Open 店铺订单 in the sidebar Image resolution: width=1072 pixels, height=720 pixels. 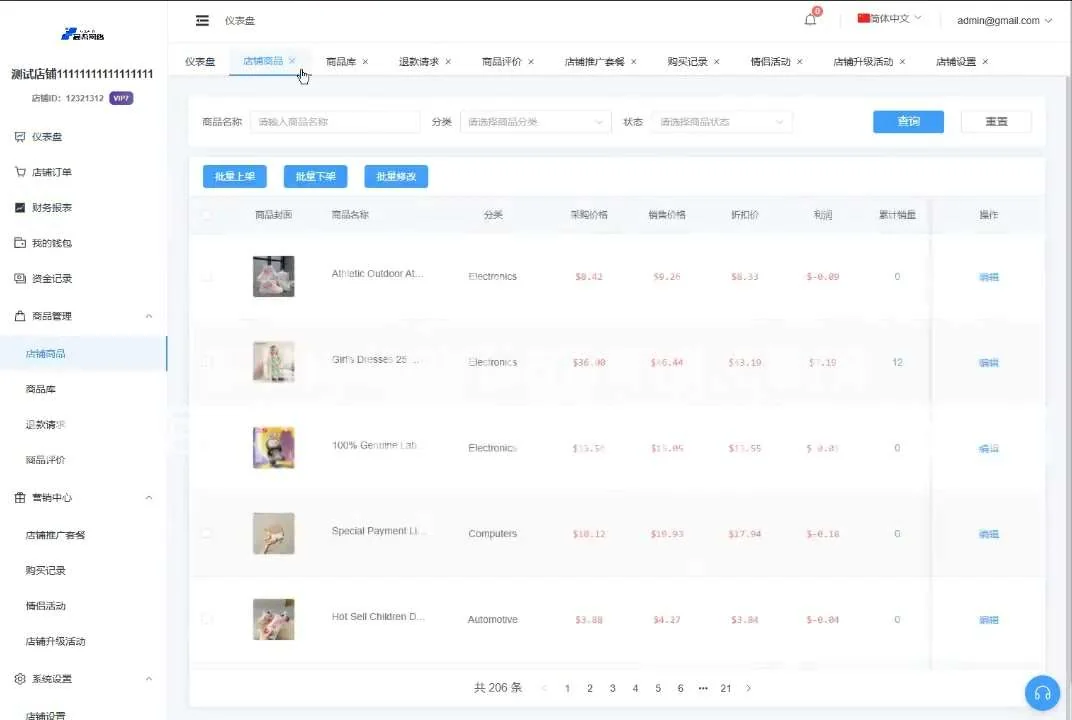point(51,172)
